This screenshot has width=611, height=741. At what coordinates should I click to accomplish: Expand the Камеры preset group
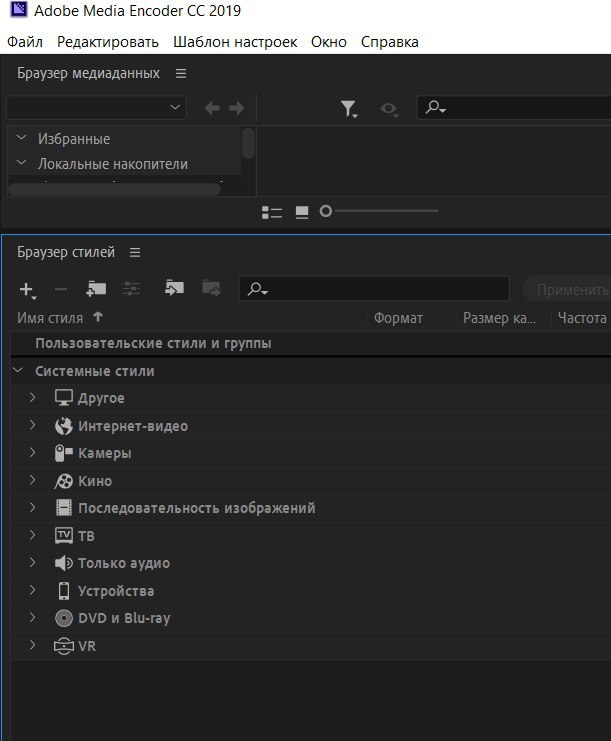pyautogui.click(x=32, y=453)
